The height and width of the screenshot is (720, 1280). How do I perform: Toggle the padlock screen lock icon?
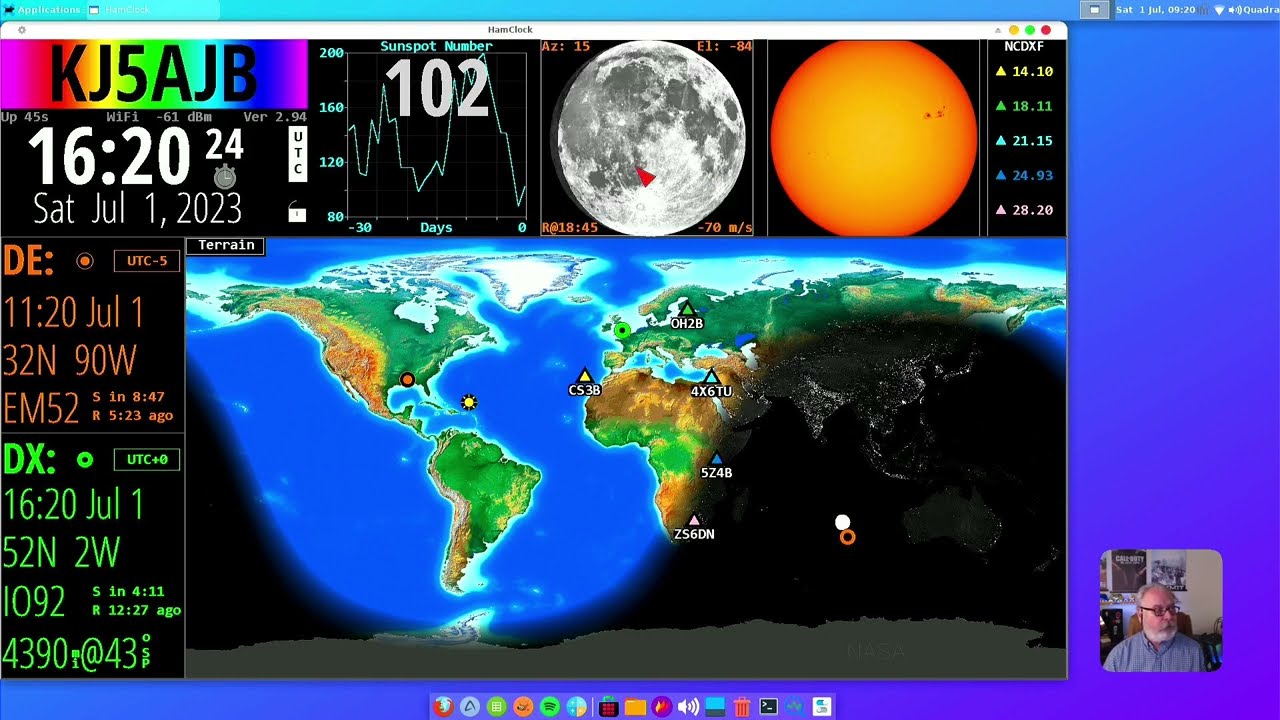(296, 212)
